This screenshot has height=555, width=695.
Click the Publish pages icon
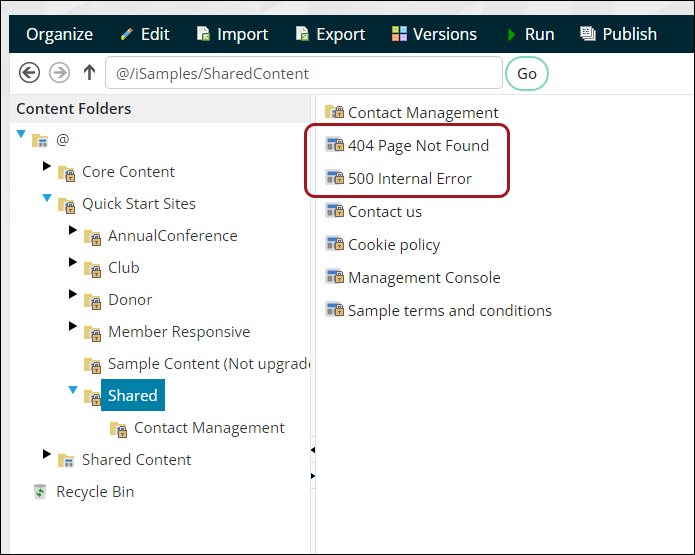point(588,34)
